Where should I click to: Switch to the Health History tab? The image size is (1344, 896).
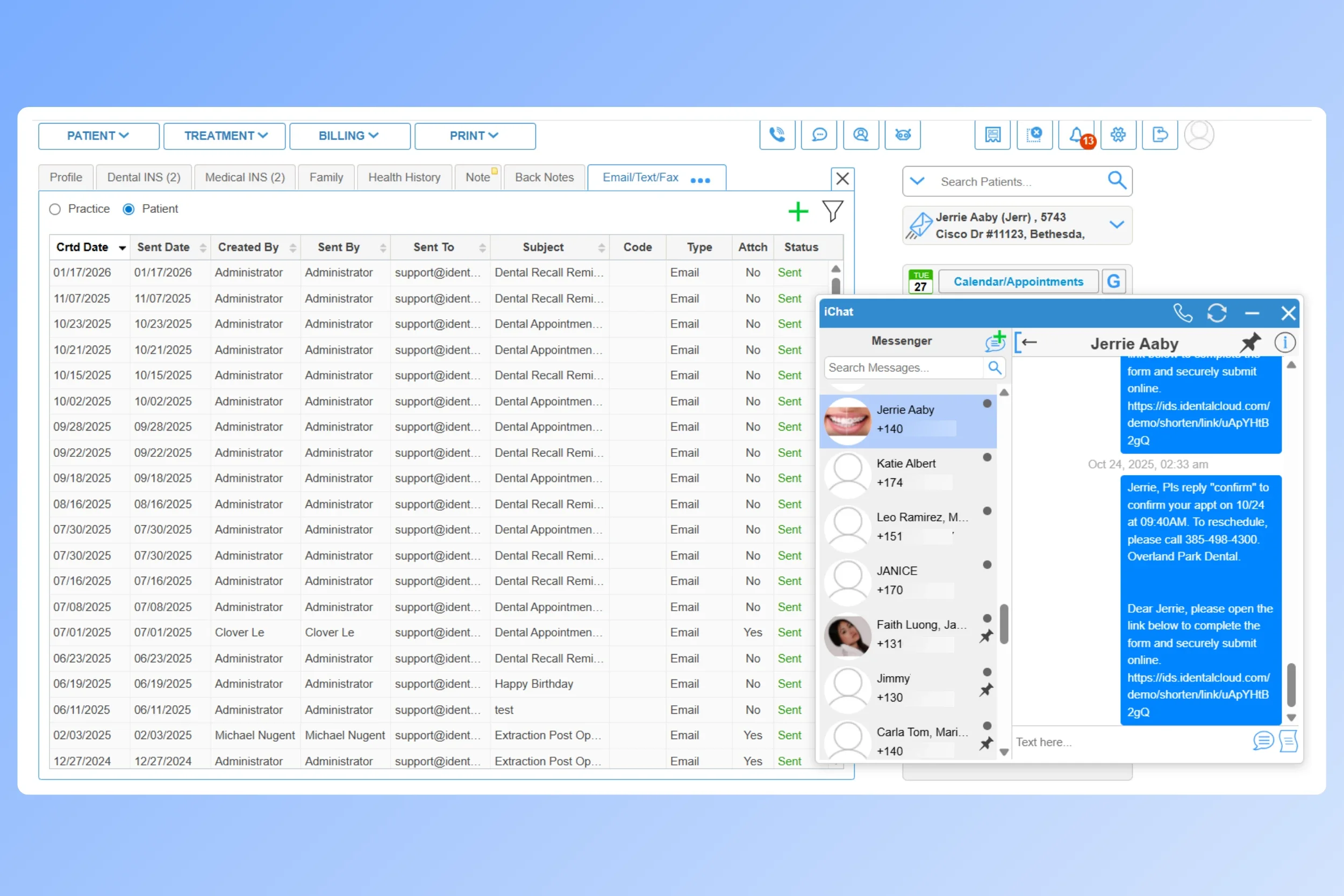coord(404,177)
